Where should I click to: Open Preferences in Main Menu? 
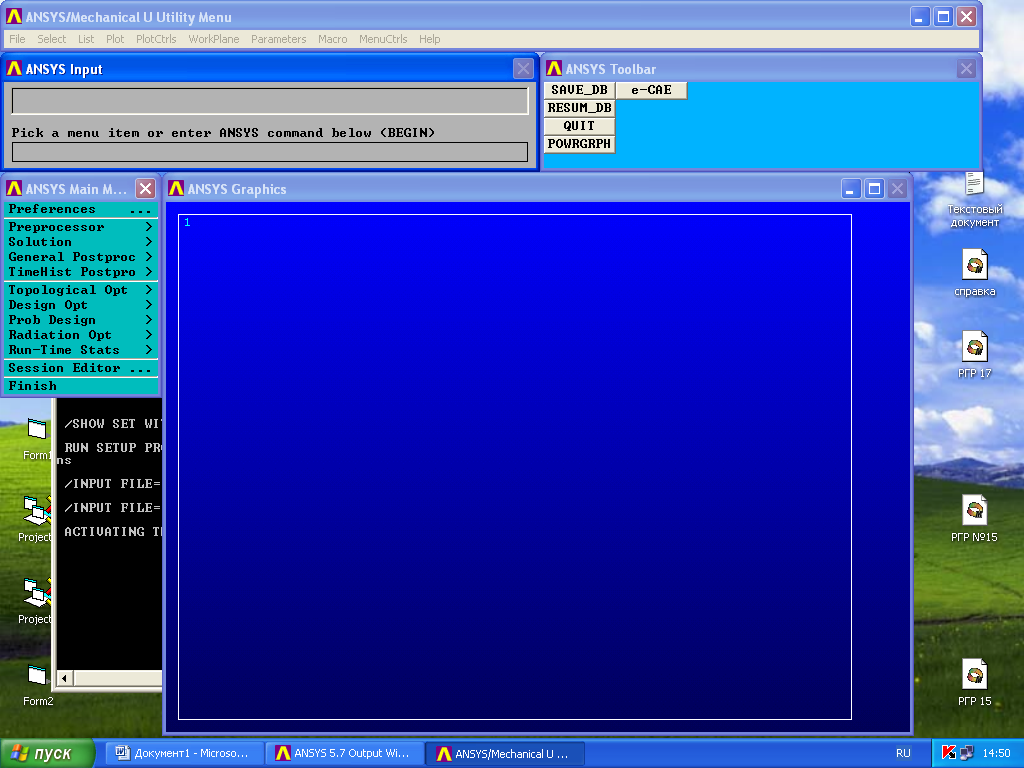[81, 210]
